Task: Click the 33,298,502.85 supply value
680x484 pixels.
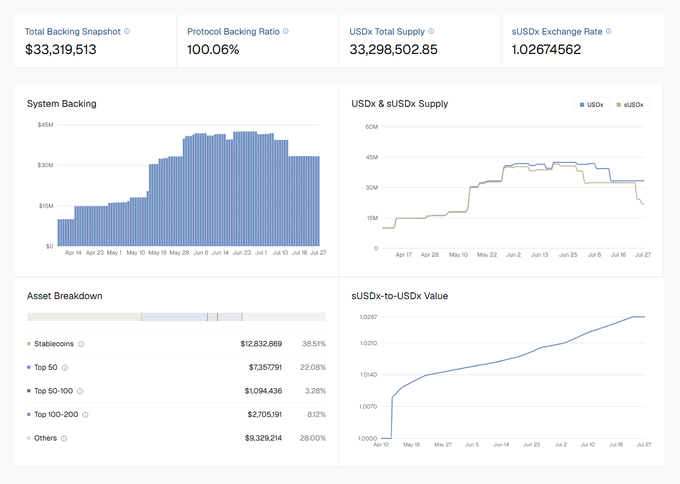Action: tap(393, 49)
